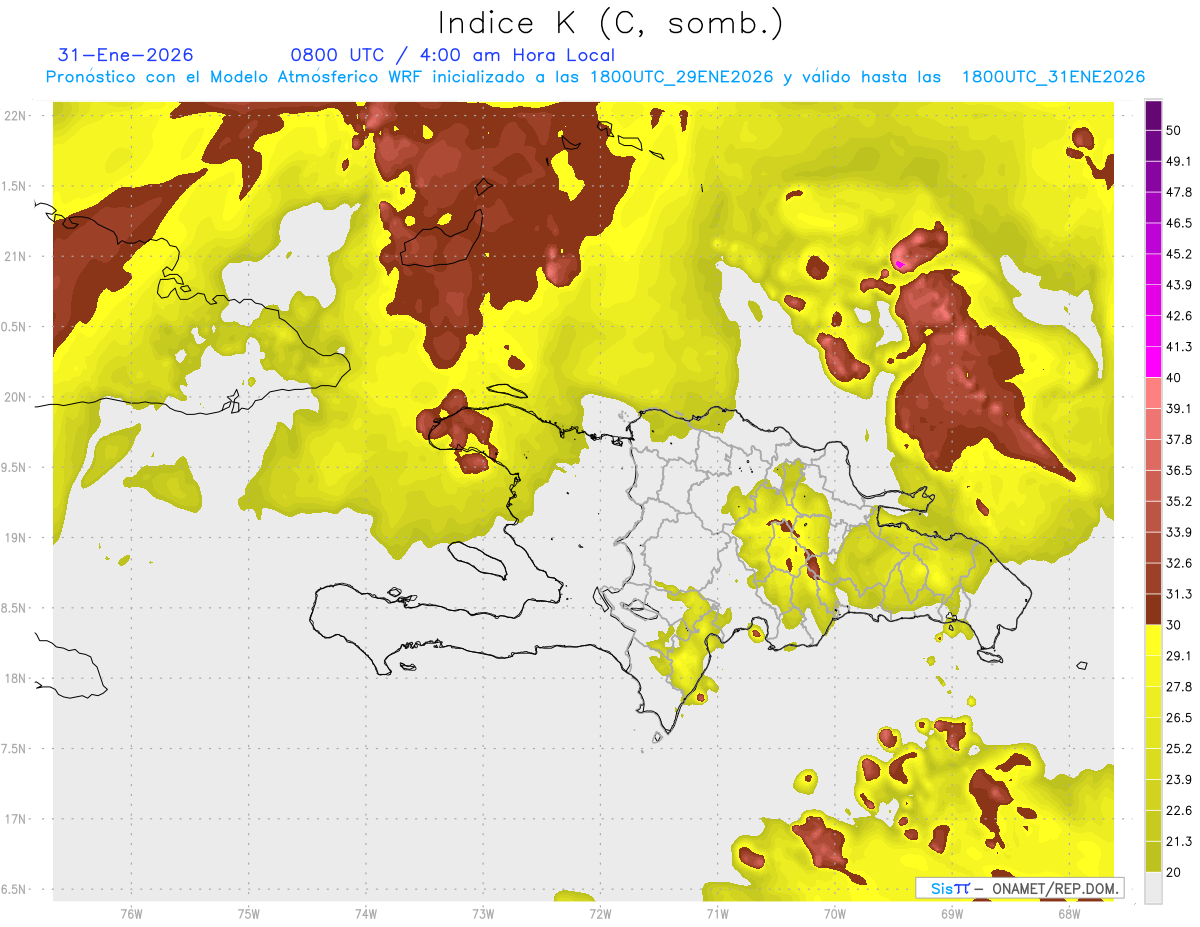Click the '49.1' value on color scale
The height and width of the screenshot is (927, 1200).
(1179, 161)
